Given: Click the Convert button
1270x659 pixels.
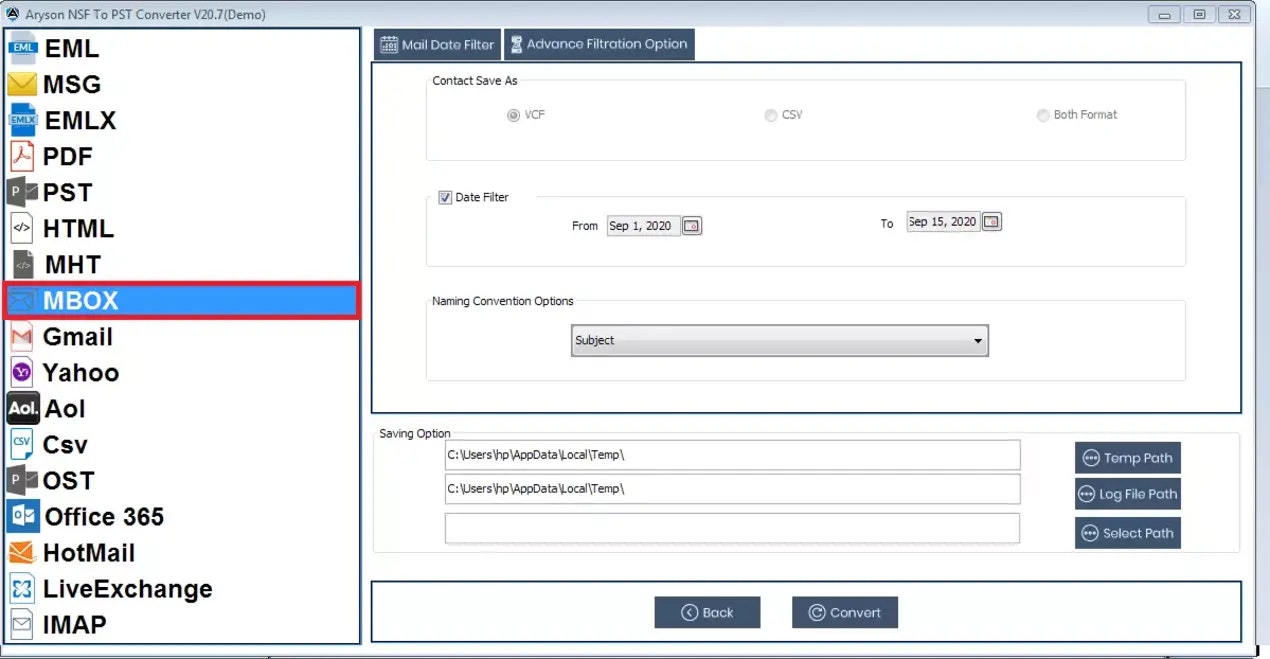Looking at the screenshot, I should pos(845,613).
